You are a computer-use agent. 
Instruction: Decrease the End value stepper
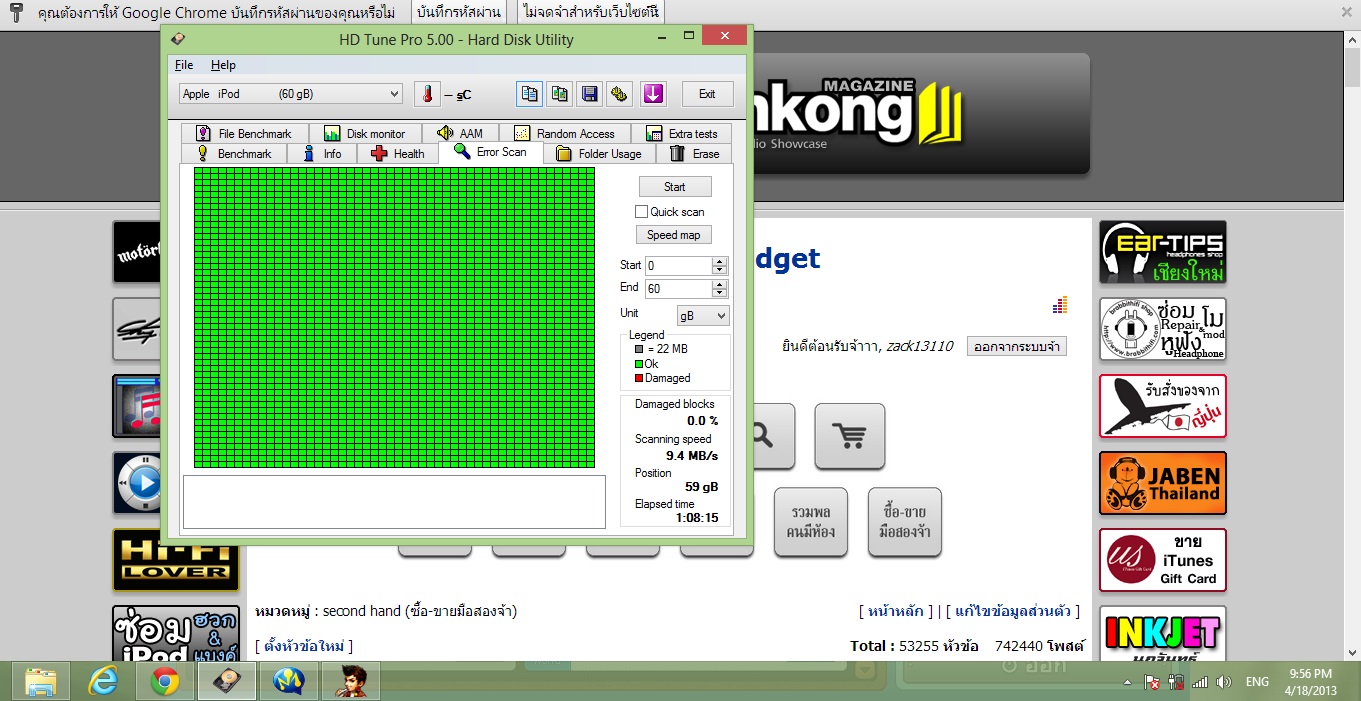719,293
